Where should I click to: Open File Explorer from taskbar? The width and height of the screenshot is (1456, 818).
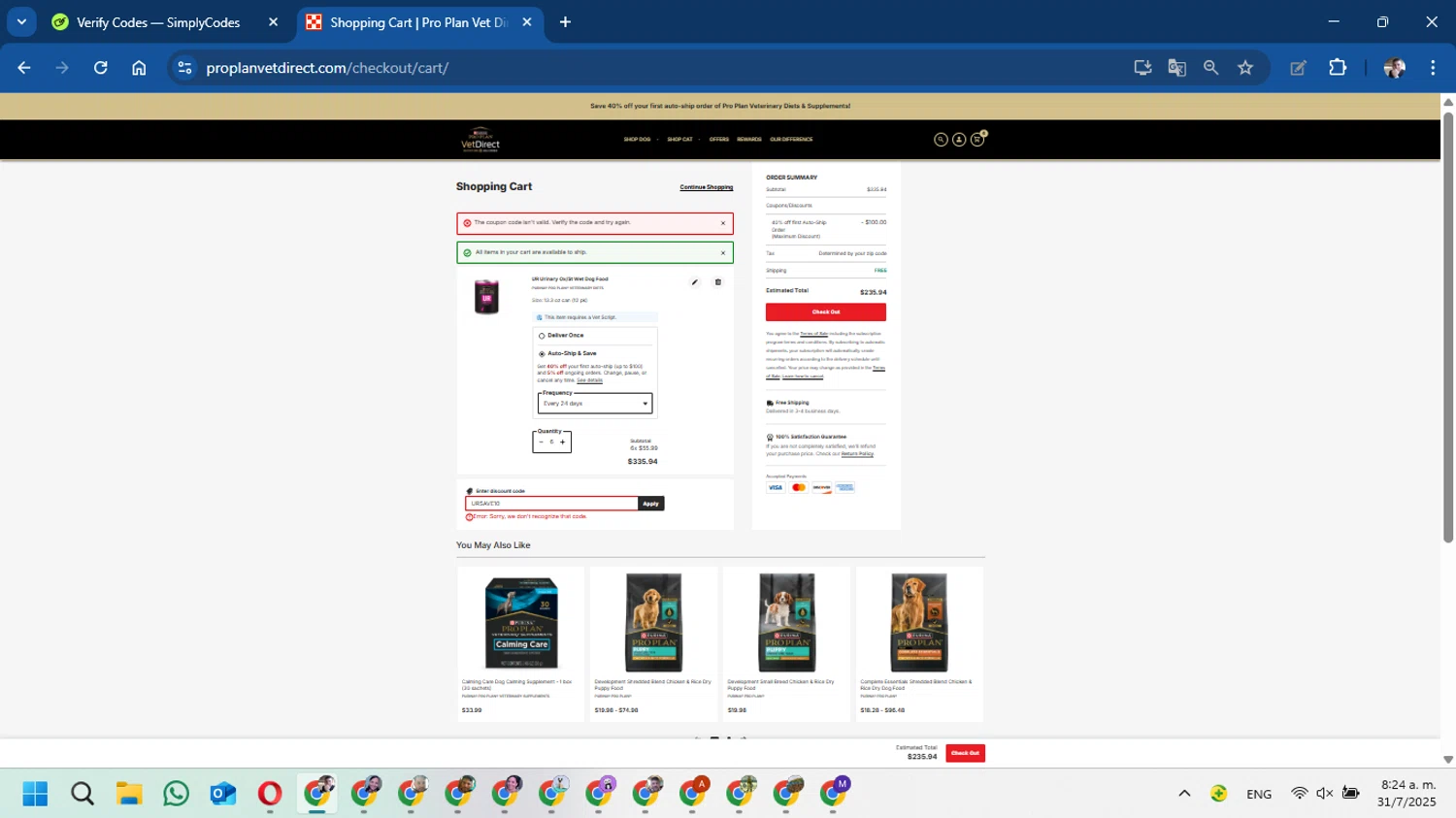(129, 794)
